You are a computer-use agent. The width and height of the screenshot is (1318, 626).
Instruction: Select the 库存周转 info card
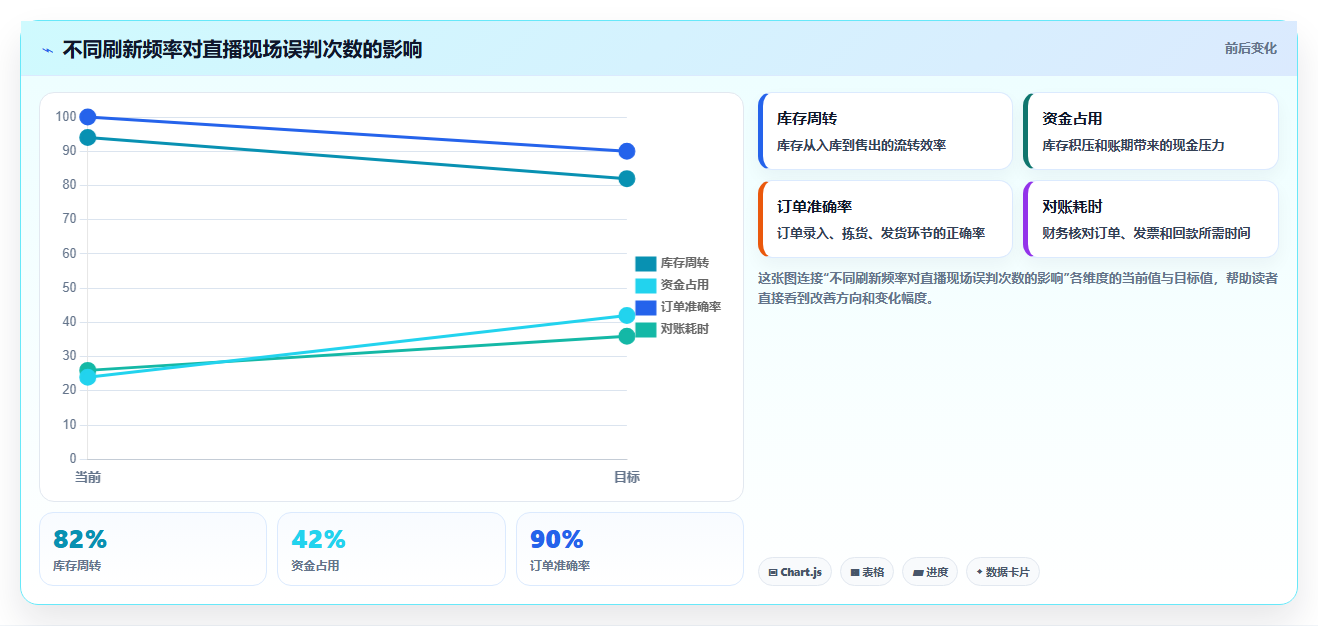coord(885,131)
